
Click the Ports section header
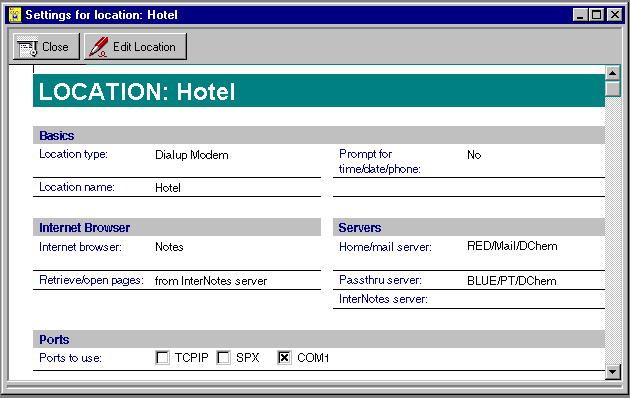click(x=319, y=339)
